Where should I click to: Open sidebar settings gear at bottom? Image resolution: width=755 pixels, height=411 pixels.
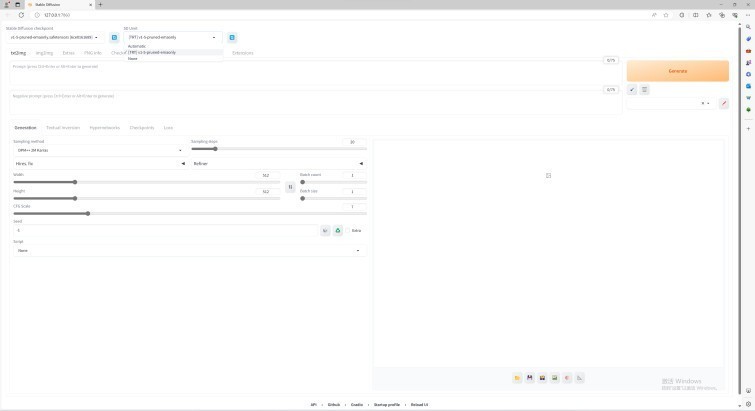click(748, 404)
